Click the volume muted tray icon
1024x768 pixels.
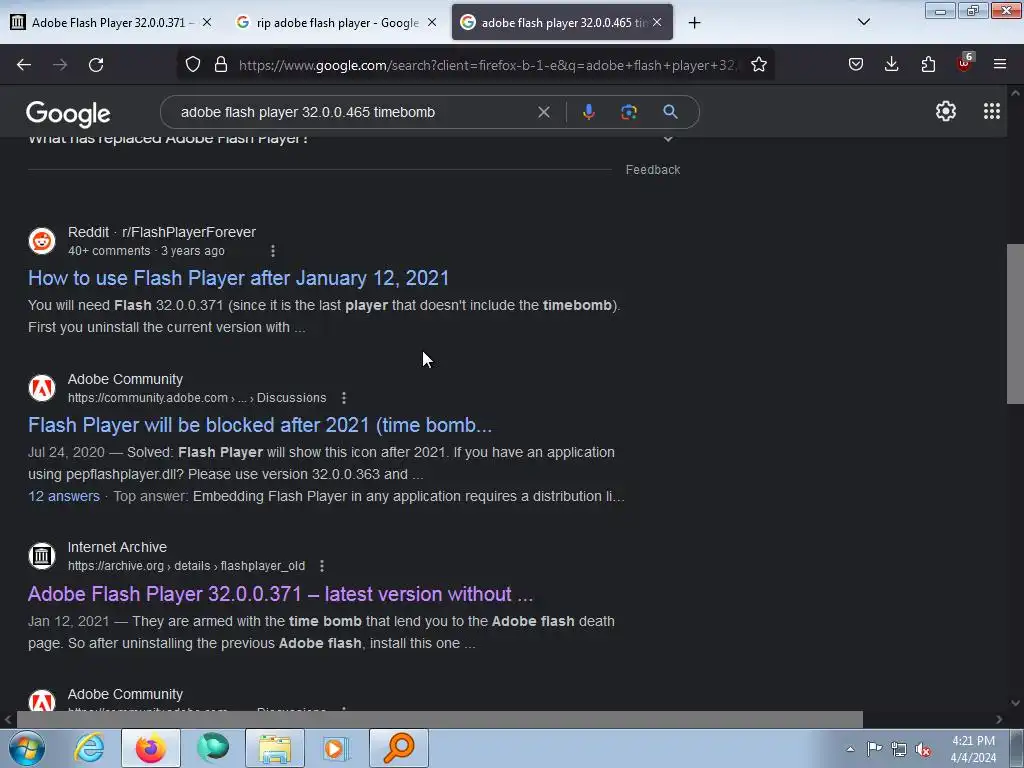click(x=923, y=749)
